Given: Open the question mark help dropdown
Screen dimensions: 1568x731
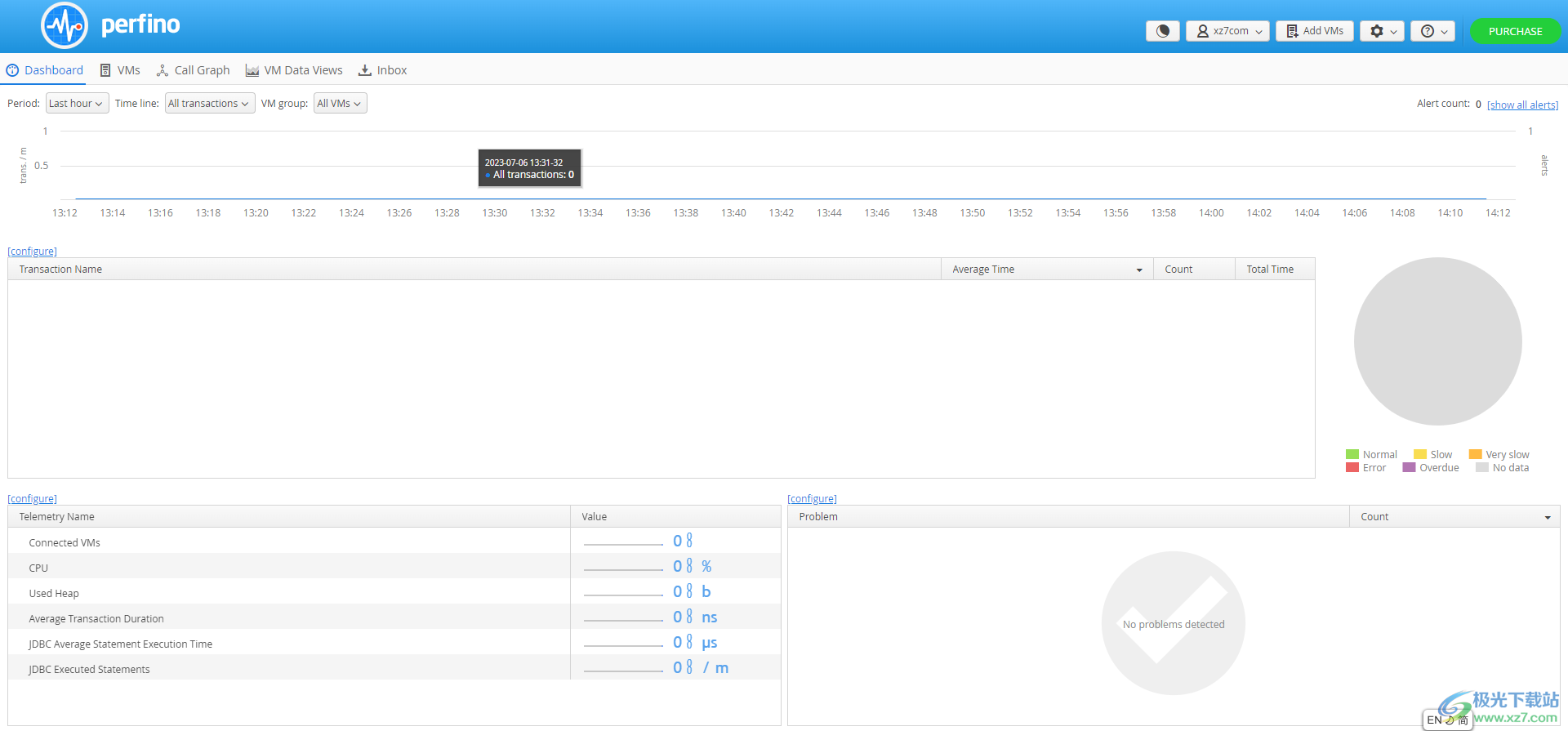Looking at the screenshot, I should coord(1433,31).
